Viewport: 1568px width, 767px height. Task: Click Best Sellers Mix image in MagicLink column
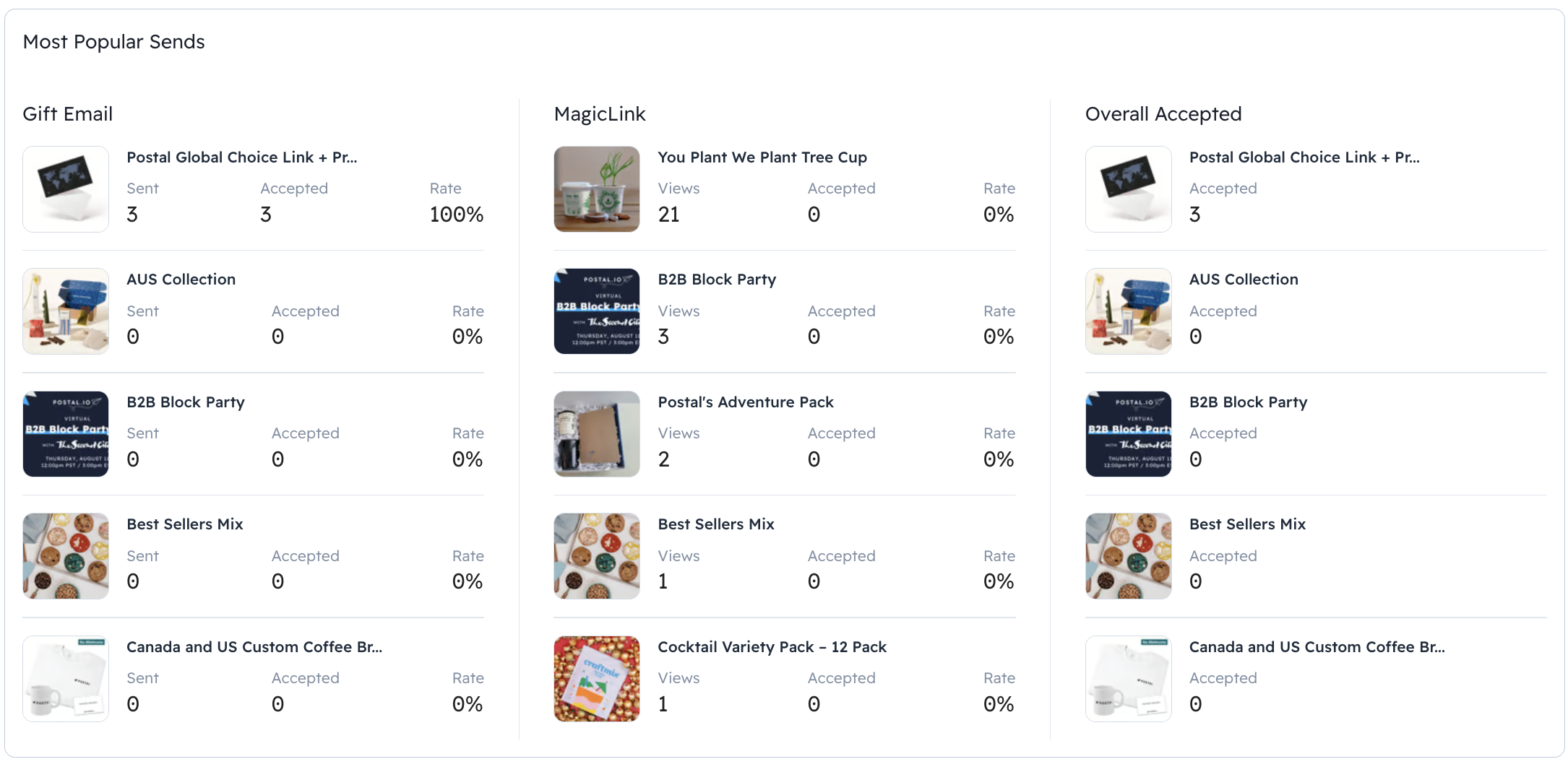point(597,556)
